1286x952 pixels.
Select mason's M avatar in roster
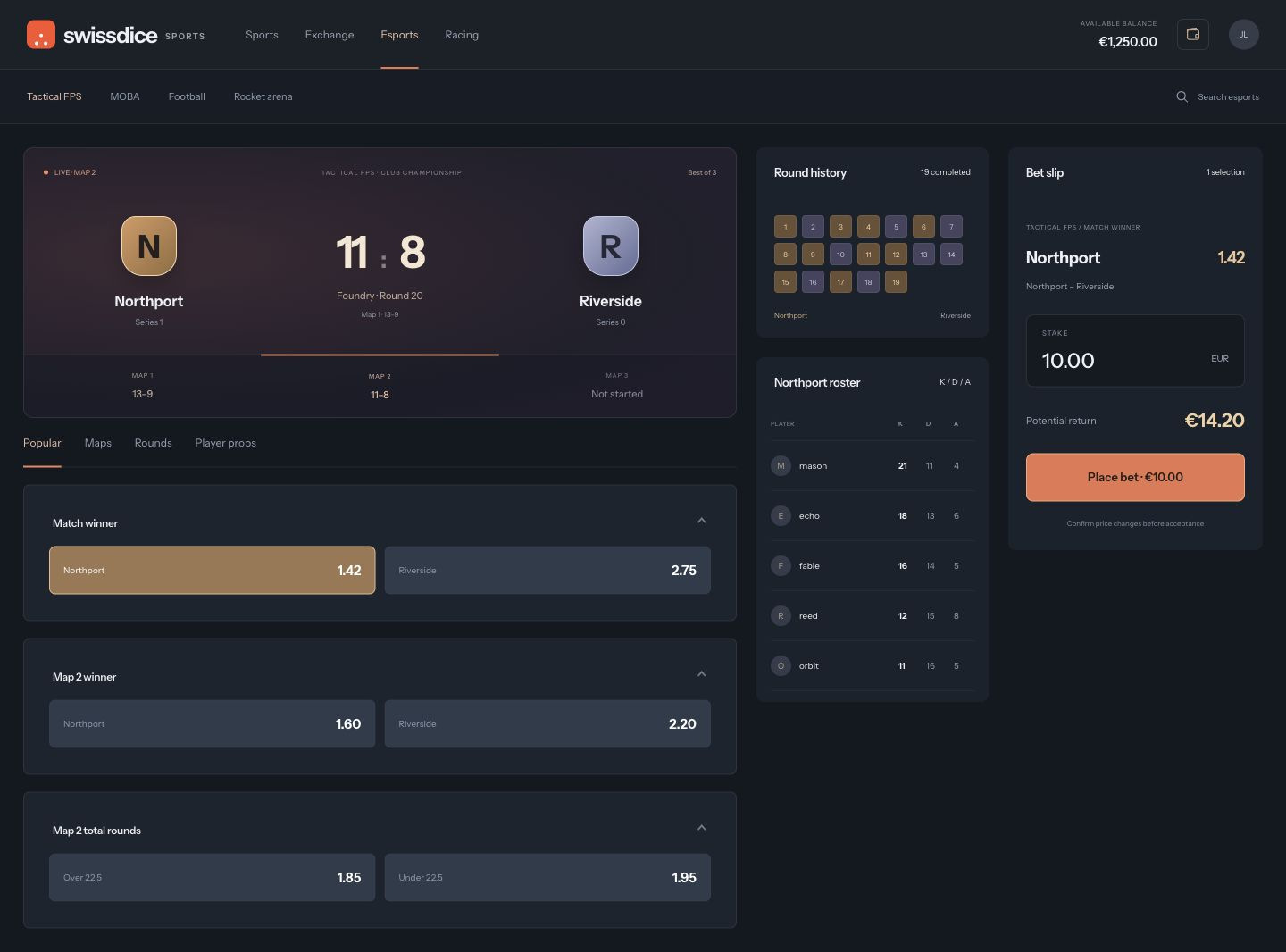(x=781, y=465)
